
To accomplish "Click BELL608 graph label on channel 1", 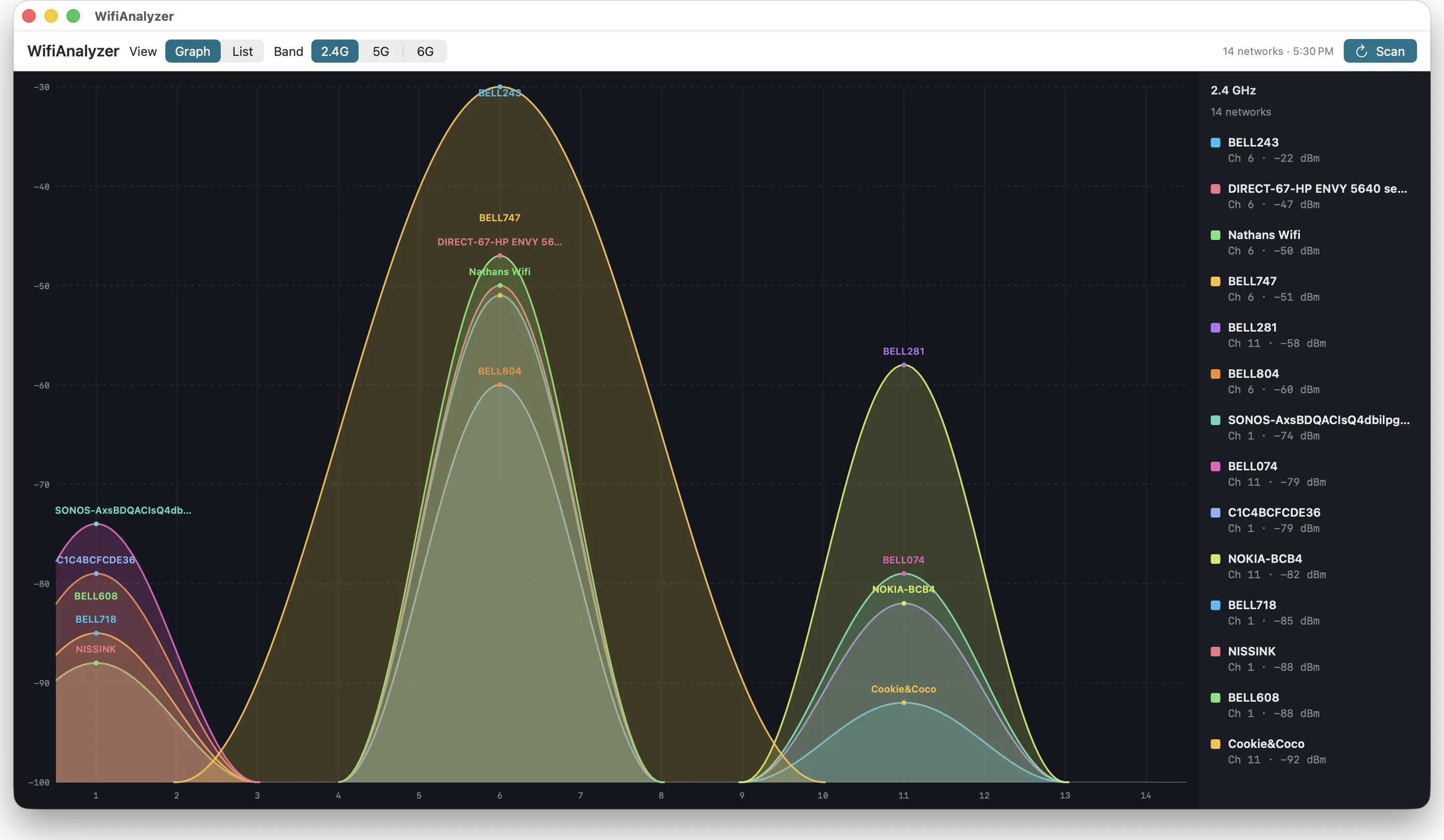I will pos(96,596).
